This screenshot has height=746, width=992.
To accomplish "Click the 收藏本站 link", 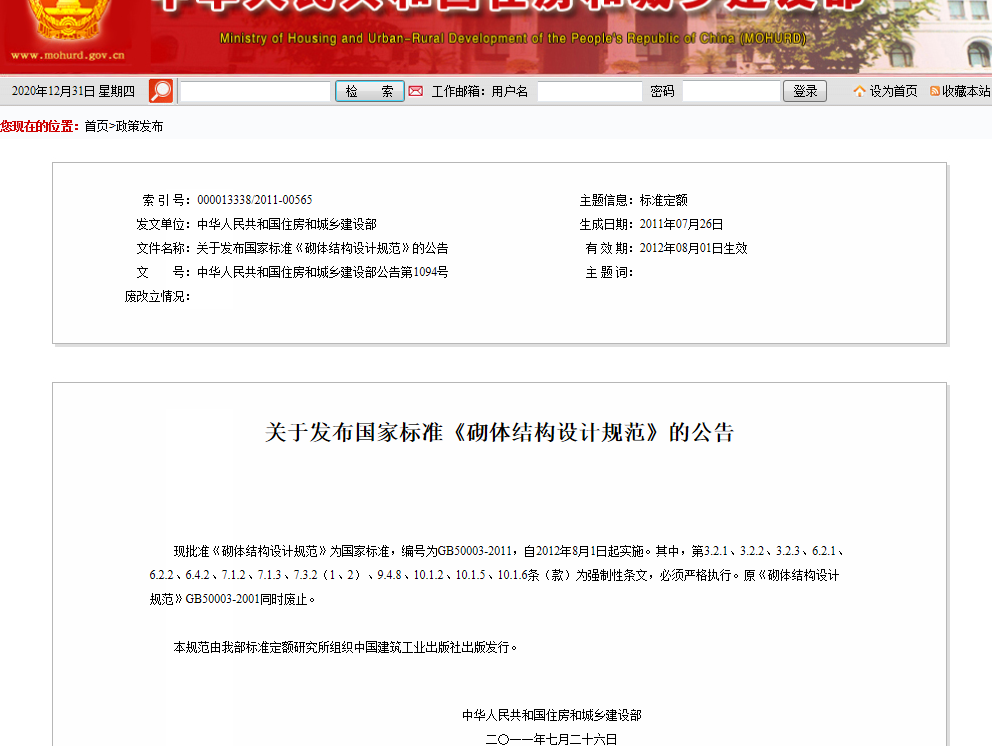I will (966, 91).
